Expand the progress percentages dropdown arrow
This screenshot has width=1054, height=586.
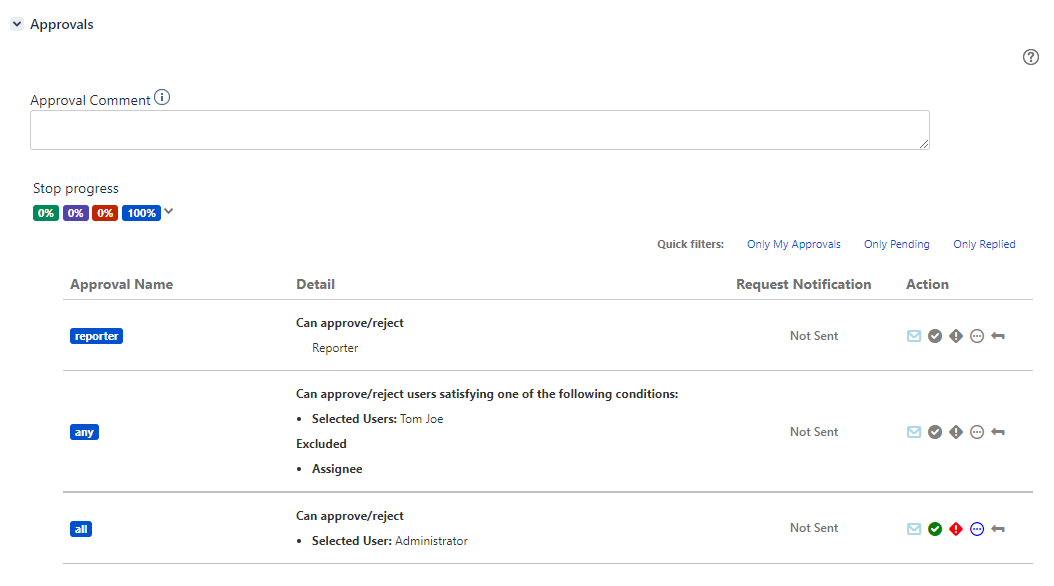169,212
